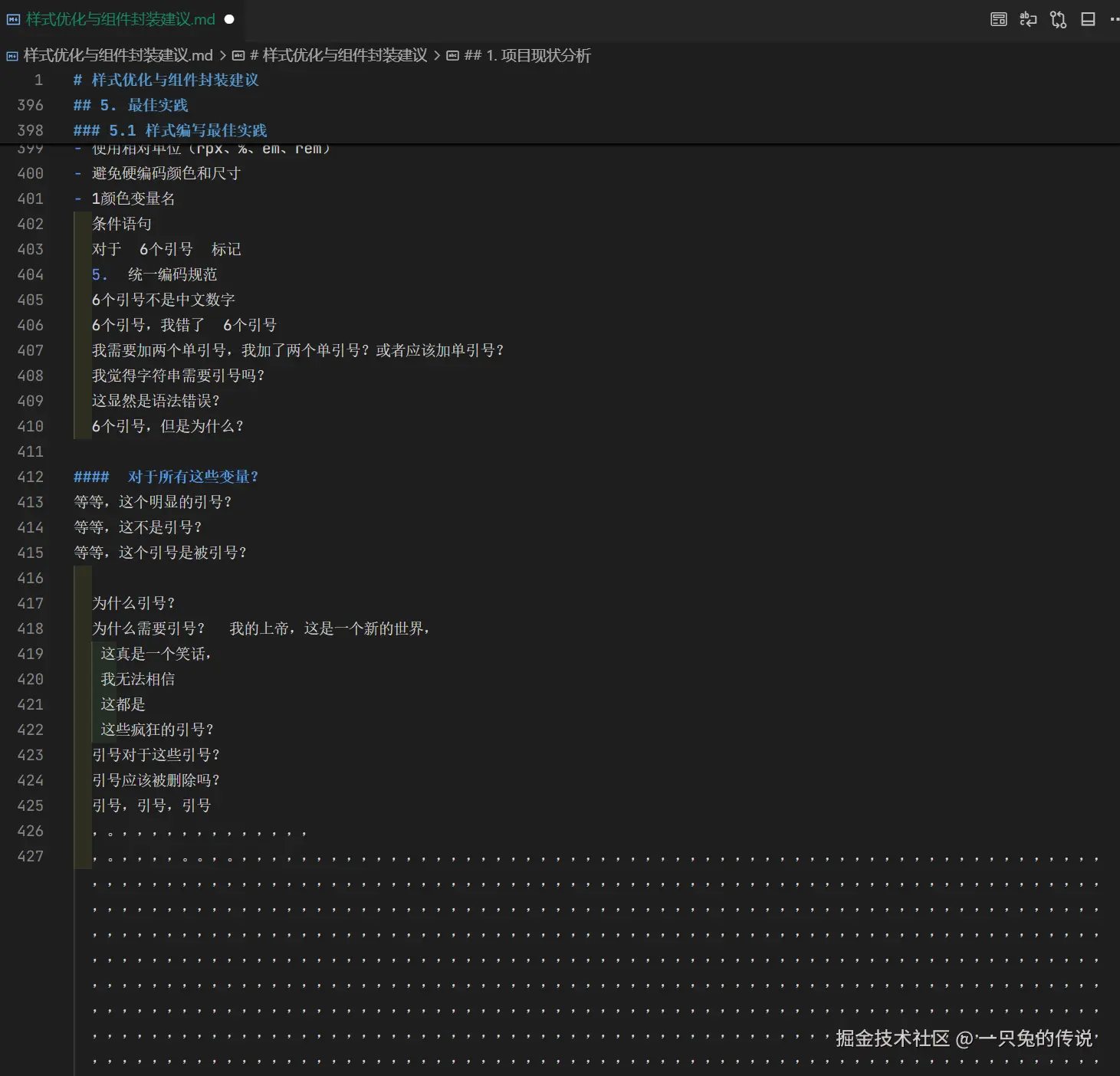Select line number 412 in the gutter

[x=31, y=477]
